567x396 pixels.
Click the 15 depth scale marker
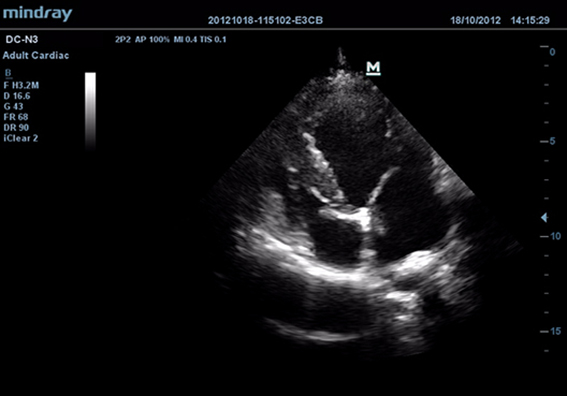[556, 331]
